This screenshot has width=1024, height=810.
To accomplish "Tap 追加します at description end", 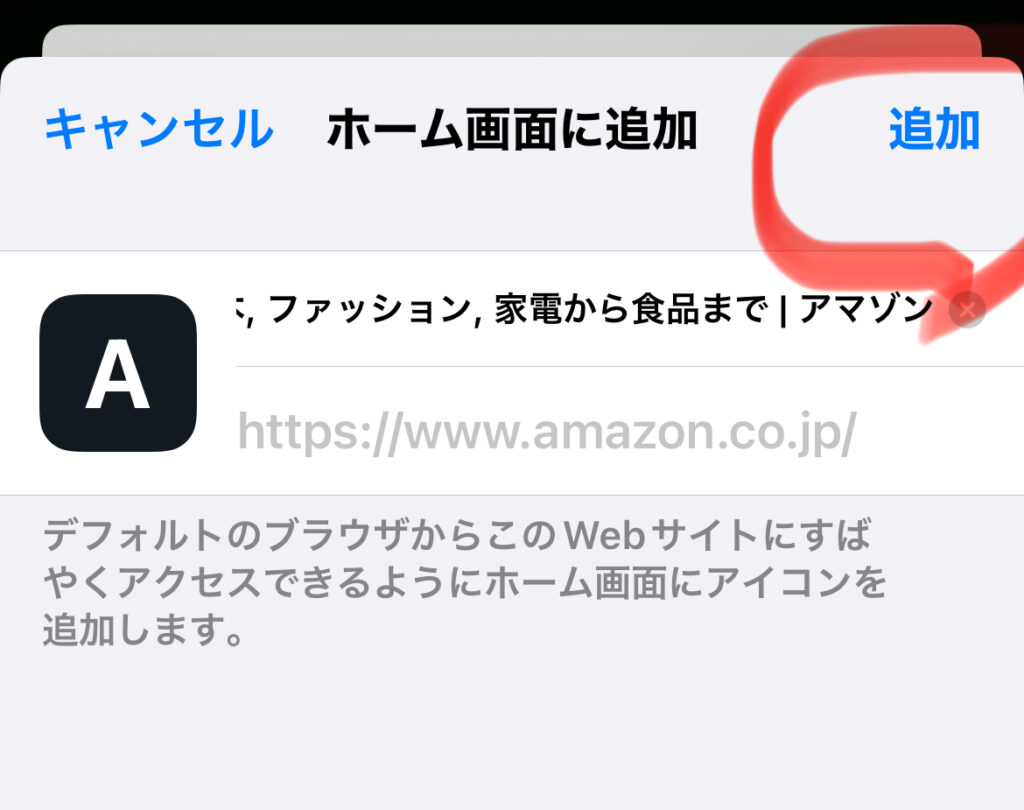I will pos(144,630).
